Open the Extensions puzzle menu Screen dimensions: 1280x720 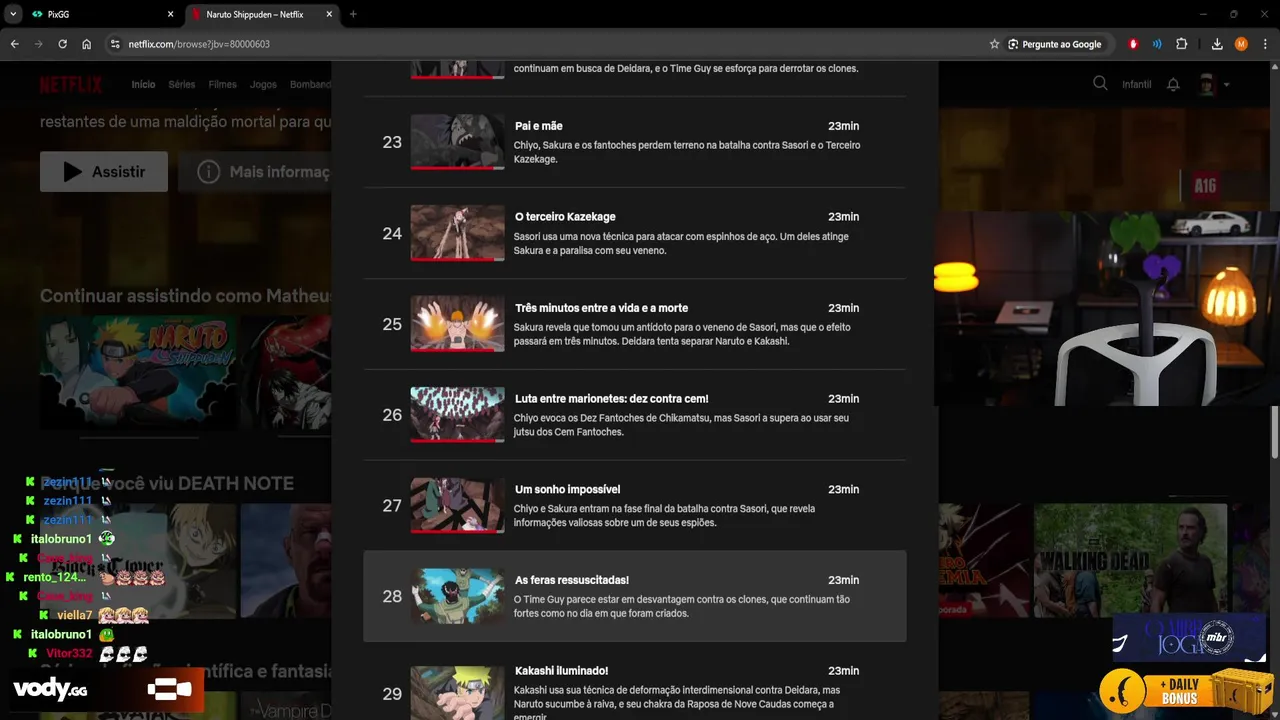point(1182,44)
